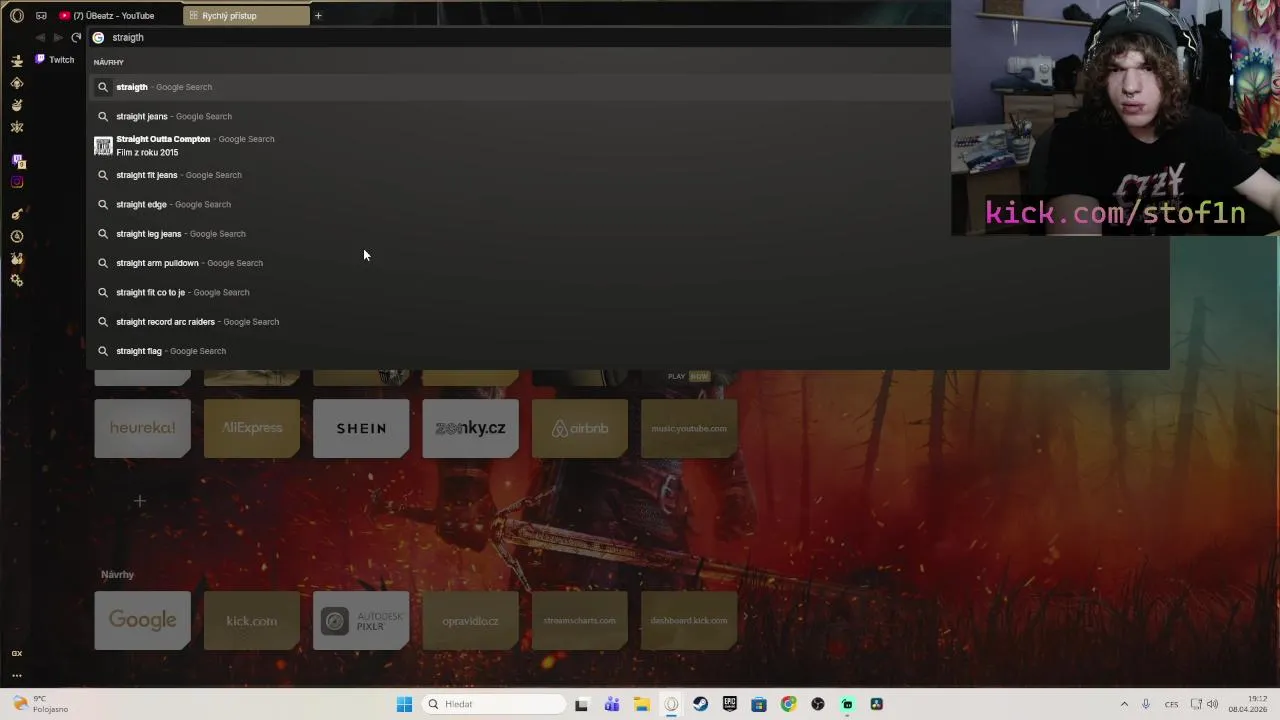Viewport: 1280px width, 720px height.
Task: Open sidebar settings gear icon
Action: [x=17, y=281]
